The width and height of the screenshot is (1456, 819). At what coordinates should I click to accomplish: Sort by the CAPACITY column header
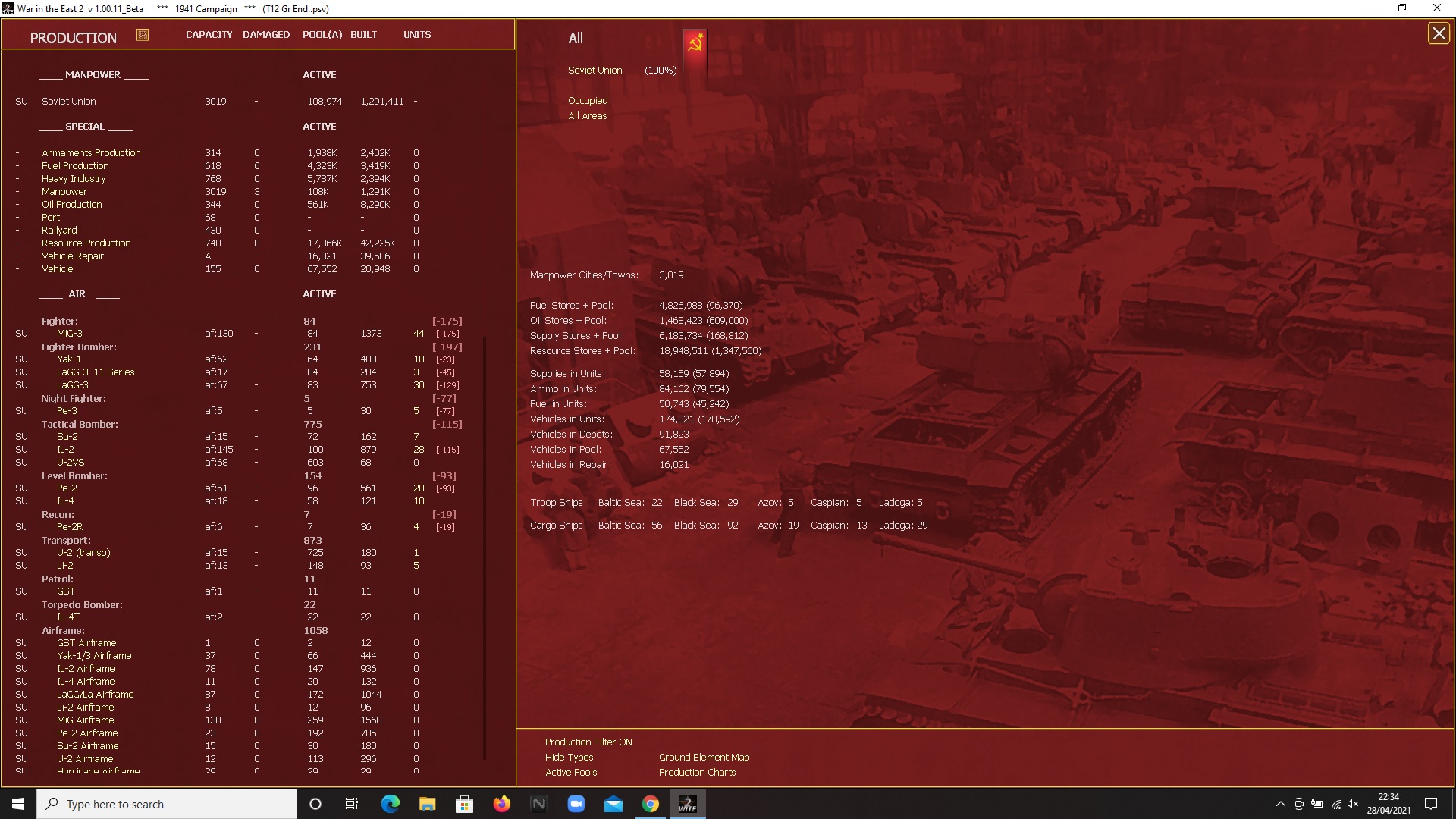tap(209, 35)
